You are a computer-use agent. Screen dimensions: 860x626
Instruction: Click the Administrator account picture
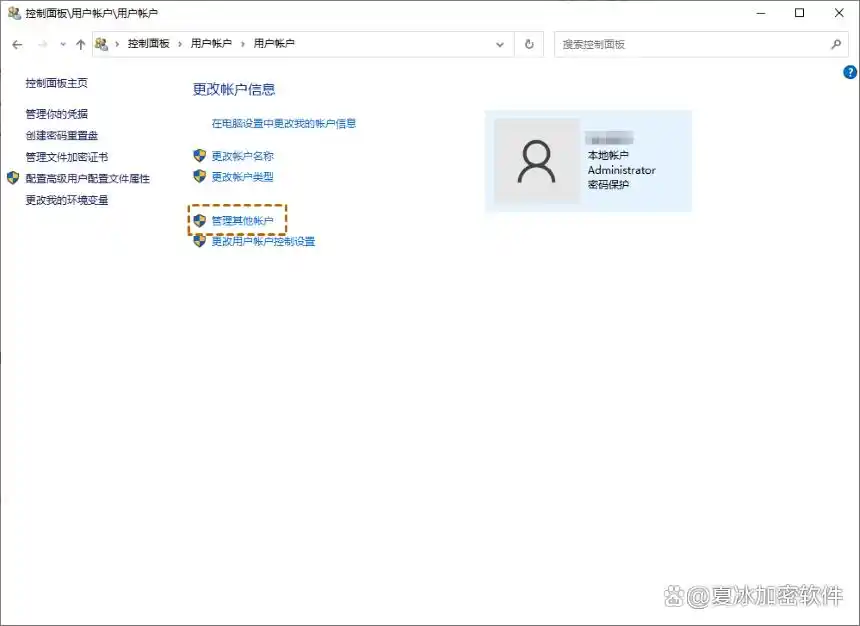coord(537,161)
